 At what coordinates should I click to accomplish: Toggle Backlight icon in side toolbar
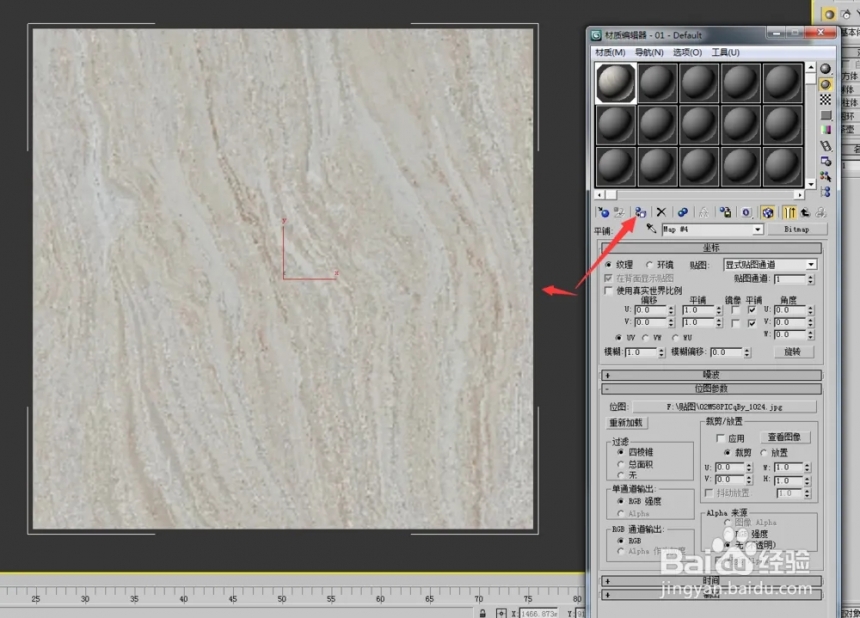(825, 84)
